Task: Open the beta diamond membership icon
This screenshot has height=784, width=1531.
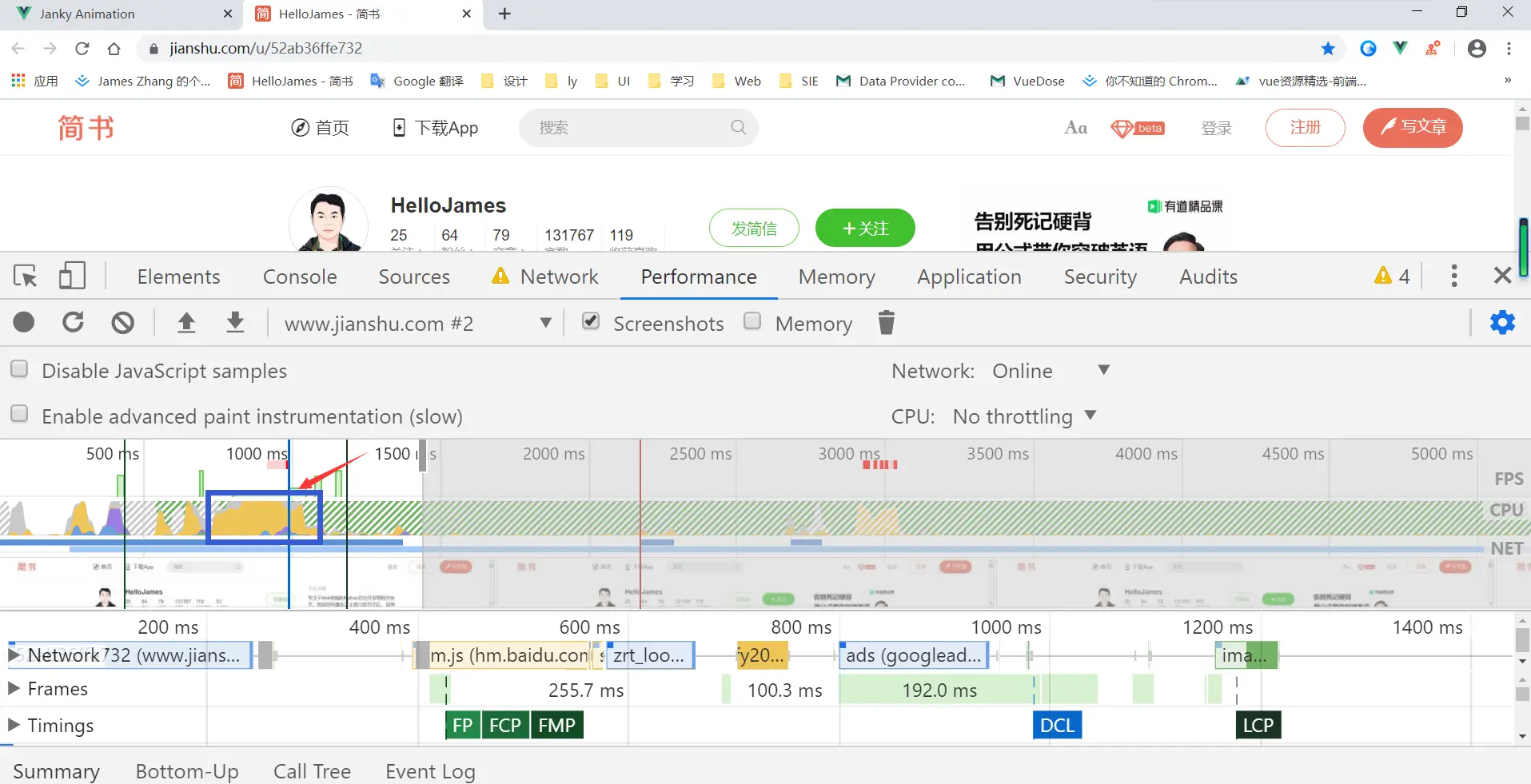Action: [1138, 128]
